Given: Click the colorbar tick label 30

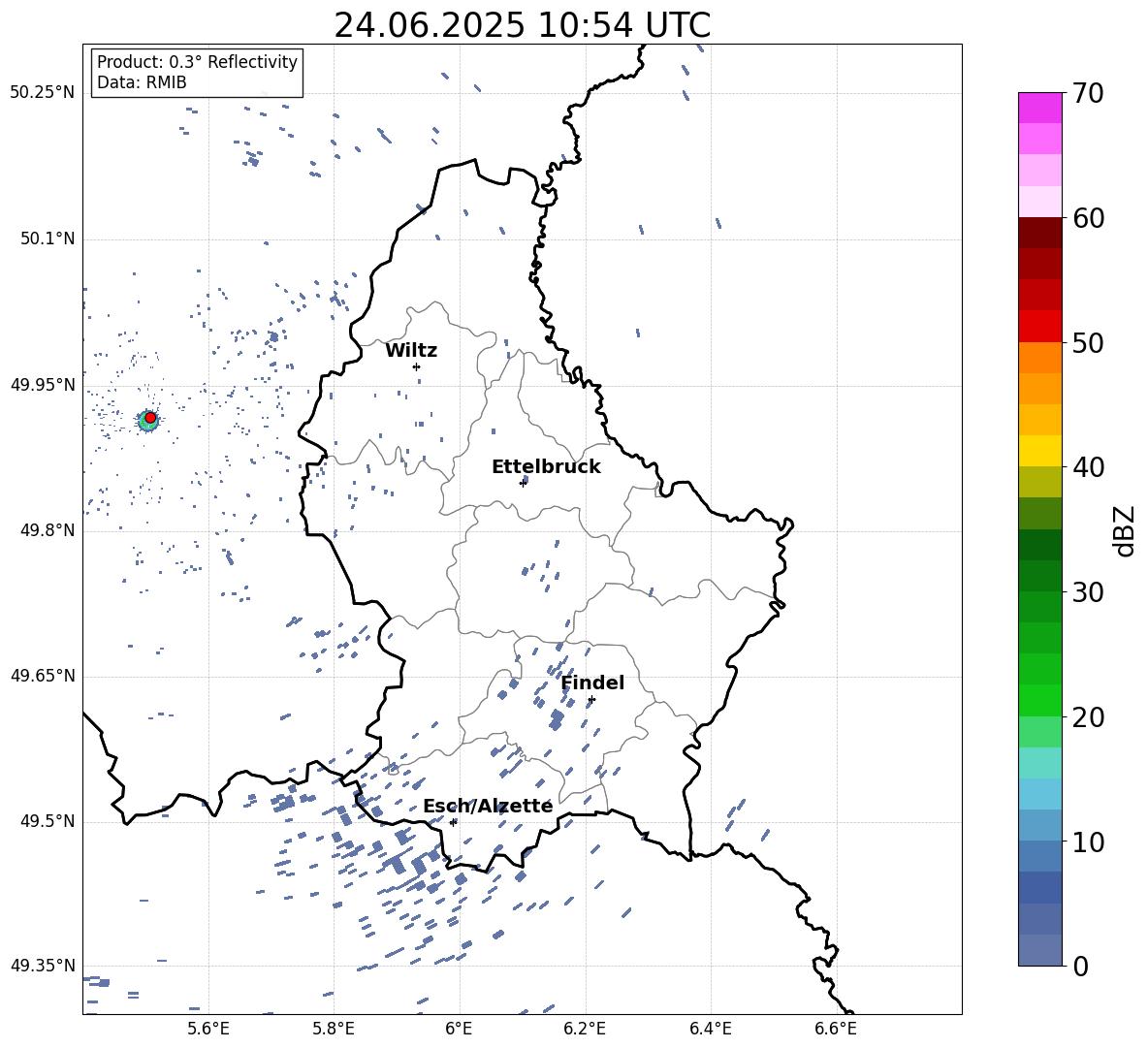Looking at the screenshot, I should point(1088,592).
